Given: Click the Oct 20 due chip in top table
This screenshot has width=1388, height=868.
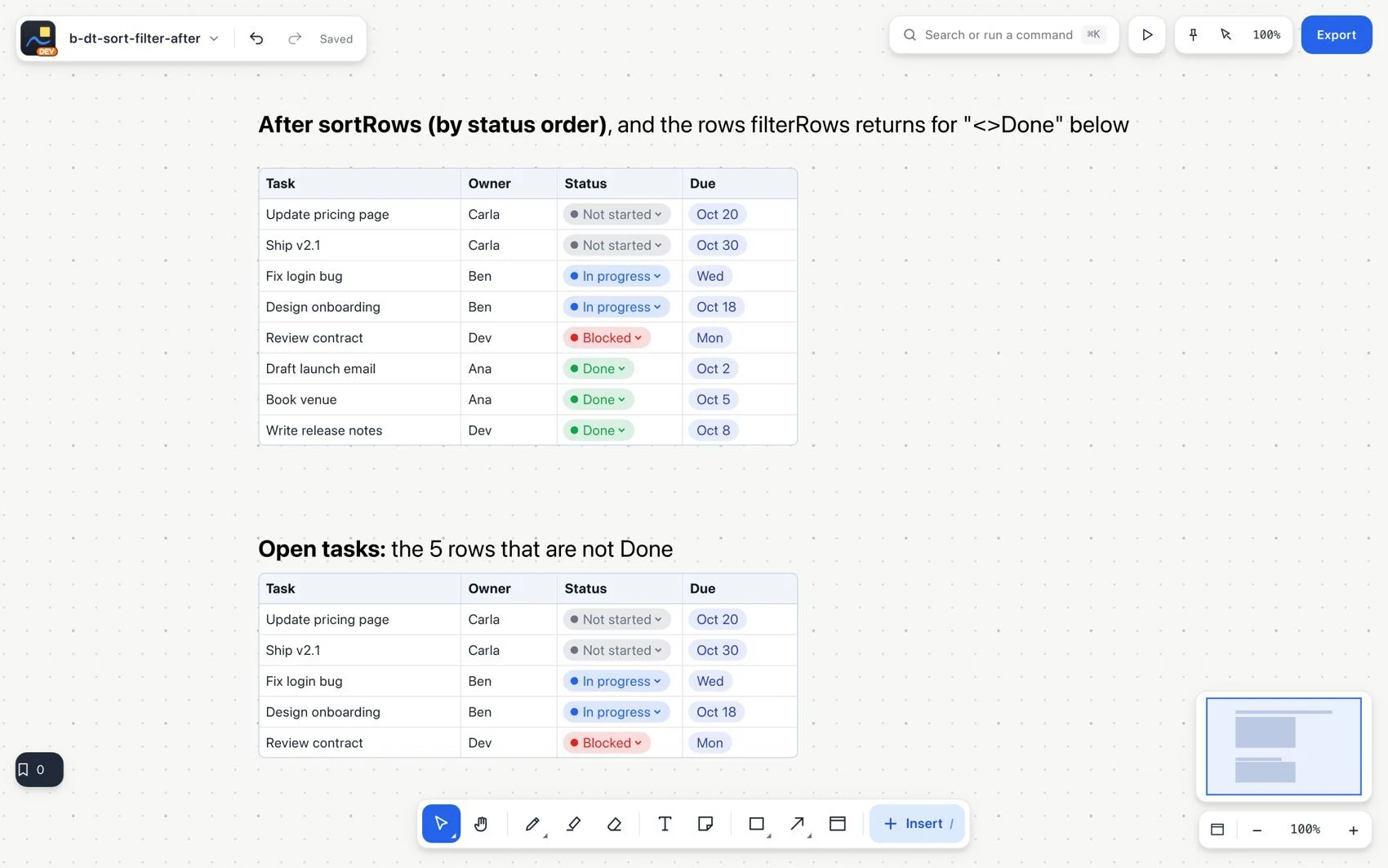Looking at the screenshot, I should click(x=717, y=214).
